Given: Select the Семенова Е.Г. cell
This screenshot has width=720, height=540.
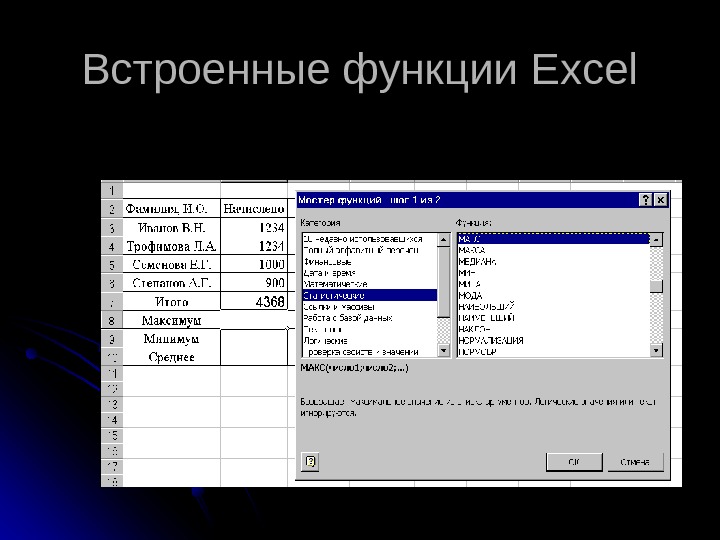Looking at the screenshot, I should 171,264.
